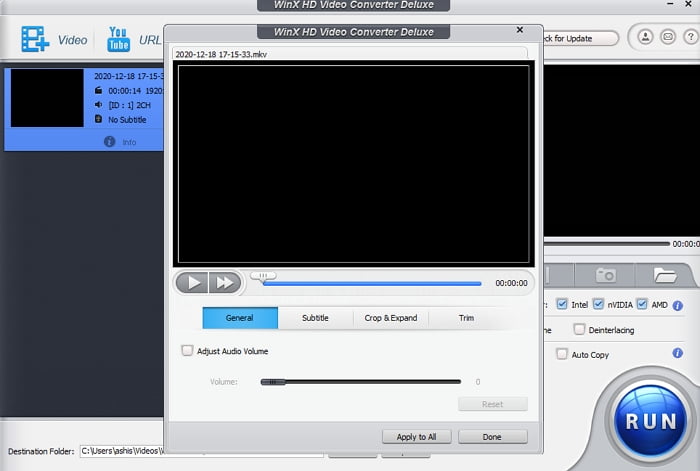Click the hardware accelerator info icon
This screenshot has width=700, height=471.
tap(678, 305)
